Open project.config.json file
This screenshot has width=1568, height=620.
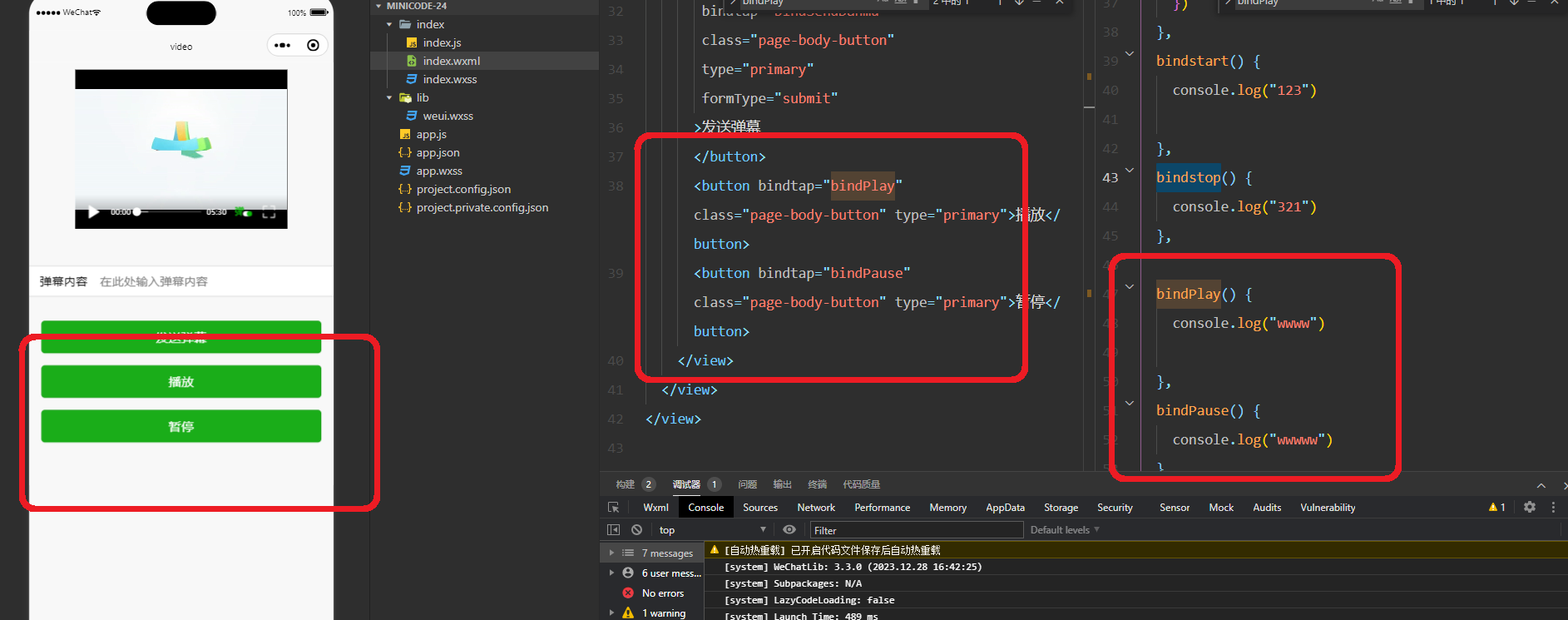pyautogui.click(x=463, y=189)
